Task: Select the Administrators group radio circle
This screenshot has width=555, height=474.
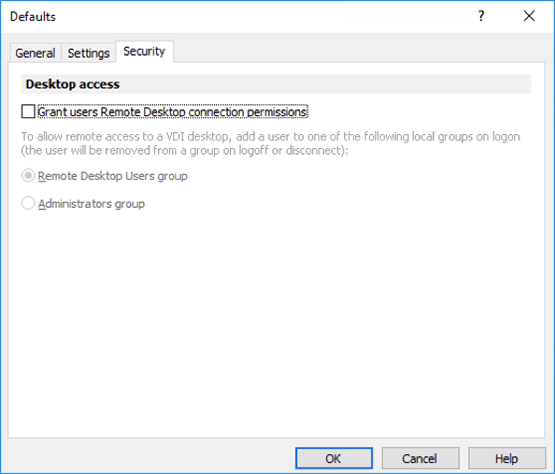Action: 28,204
